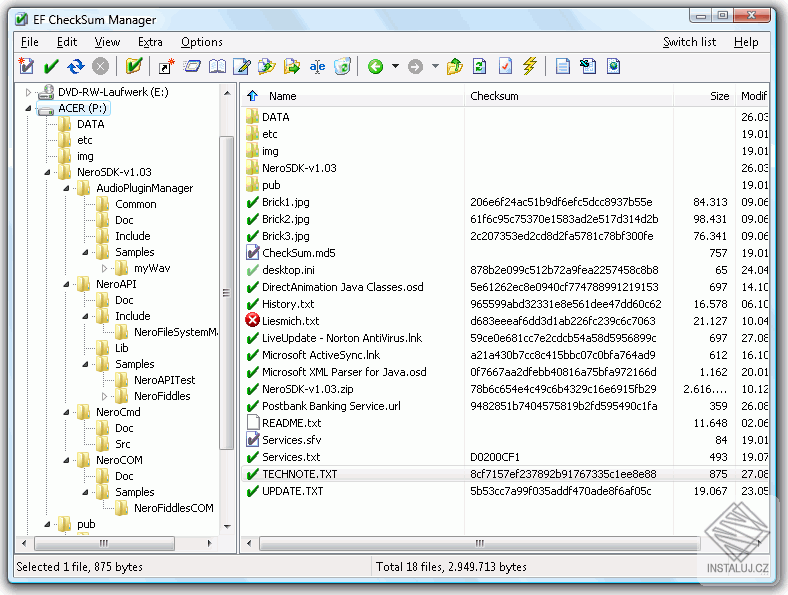The width and height of the screenshot is (788, 595).
Task: Select Services.sfv in the file list
Action: [x=291, y=440]
